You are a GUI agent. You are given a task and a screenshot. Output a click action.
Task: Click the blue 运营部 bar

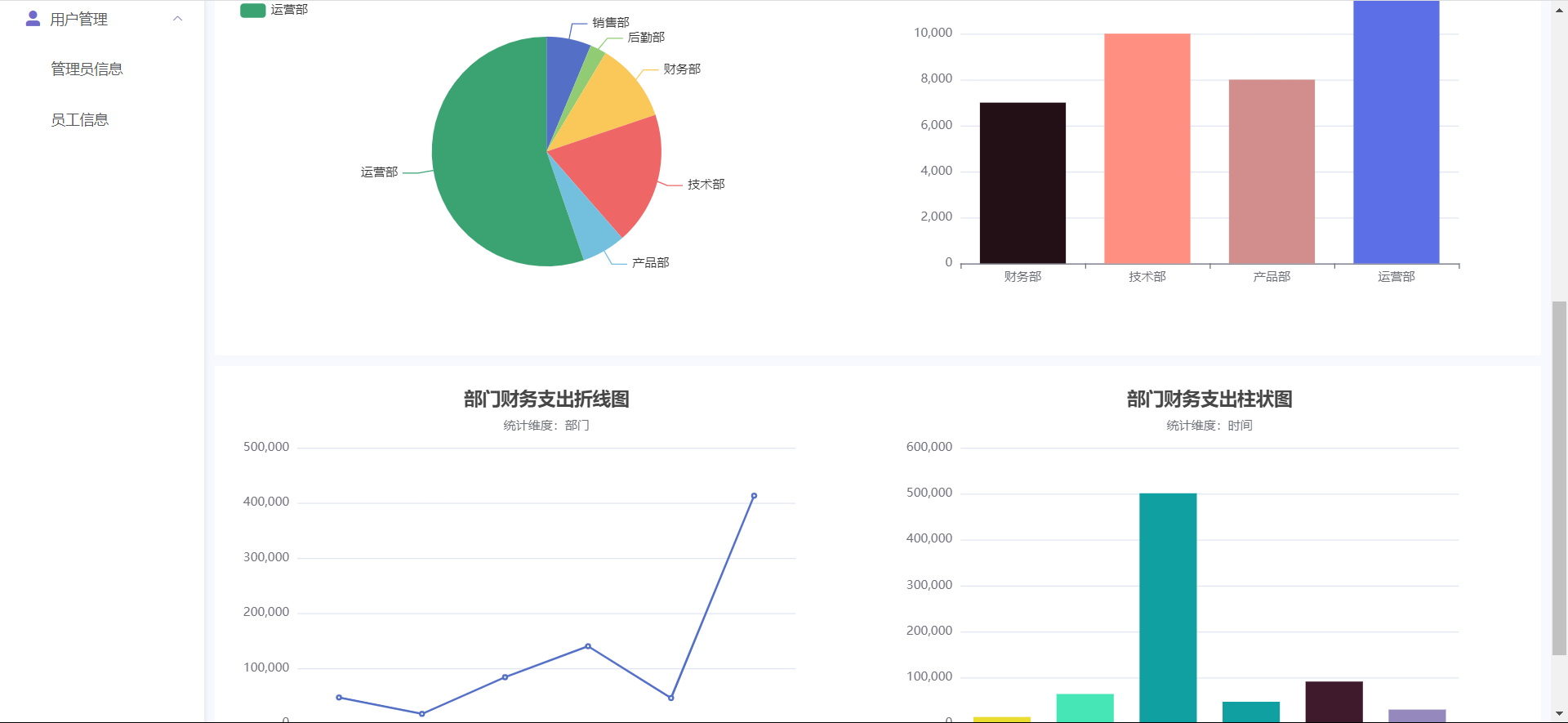(x=1396, y=132)
